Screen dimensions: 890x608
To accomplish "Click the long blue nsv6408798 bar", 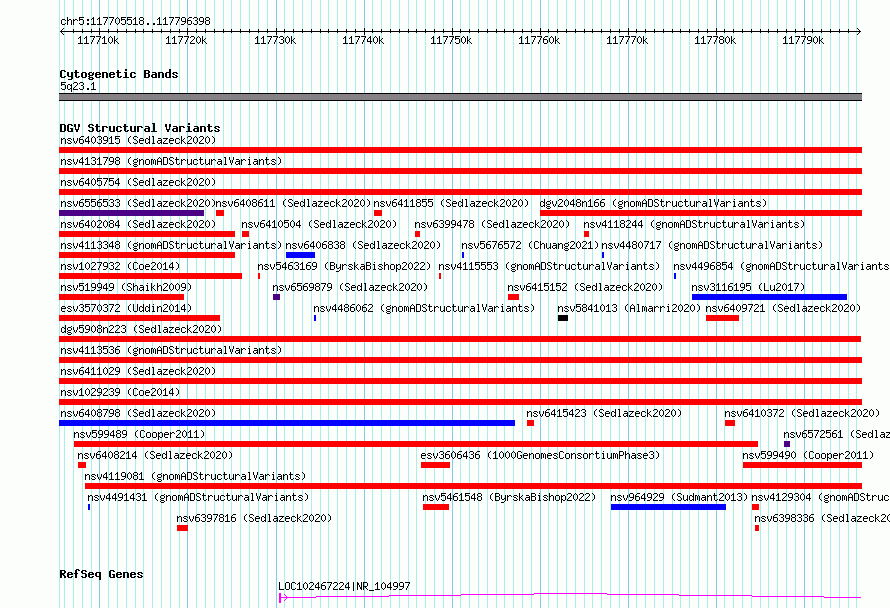I will (287, 423).
